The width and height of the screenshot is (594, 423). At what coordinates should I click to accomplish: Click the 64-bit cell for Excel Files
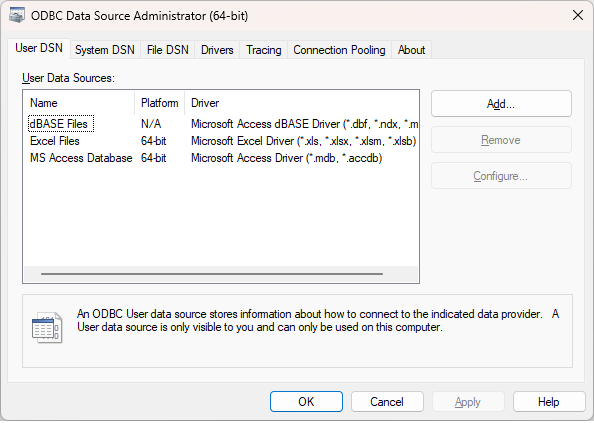click(153, 141)
